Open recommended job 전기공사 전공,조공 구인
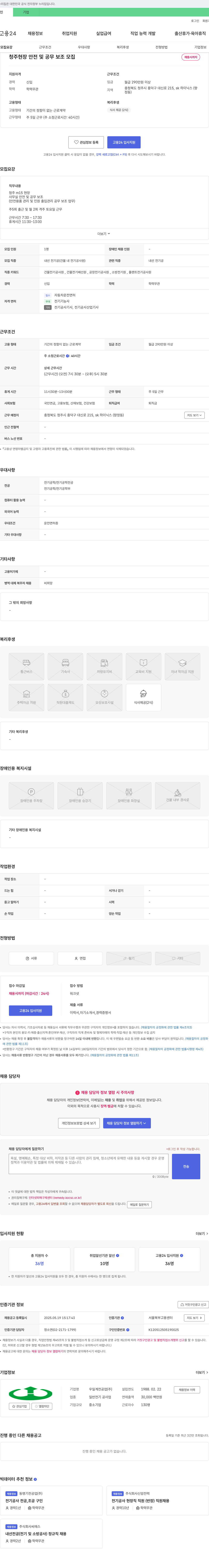The height and width of the screenshot is (1568, 209). [x=24, y=1501]
